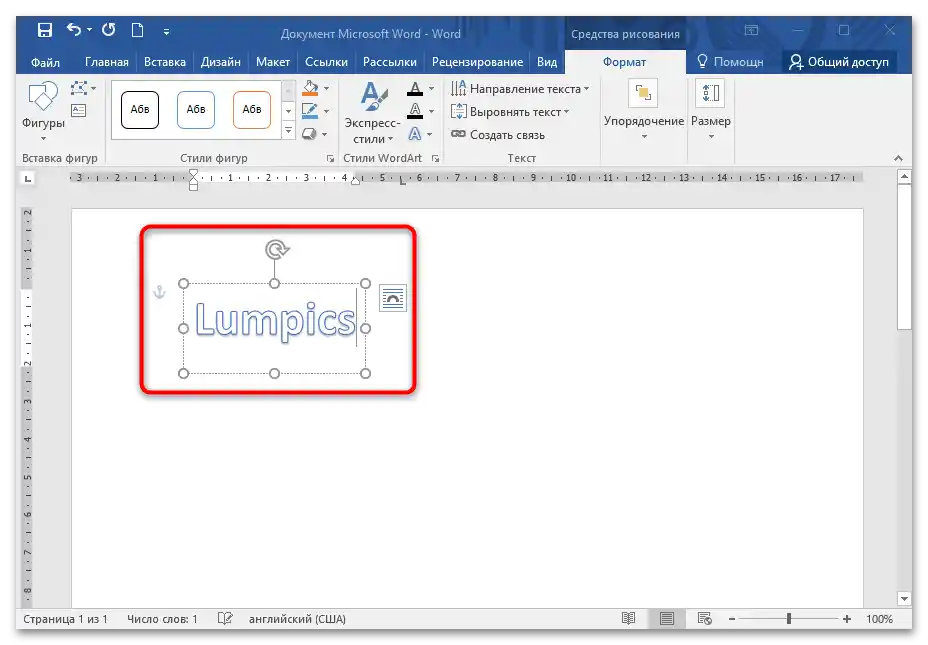Move down one row of shape styles

tap(288, 111)
